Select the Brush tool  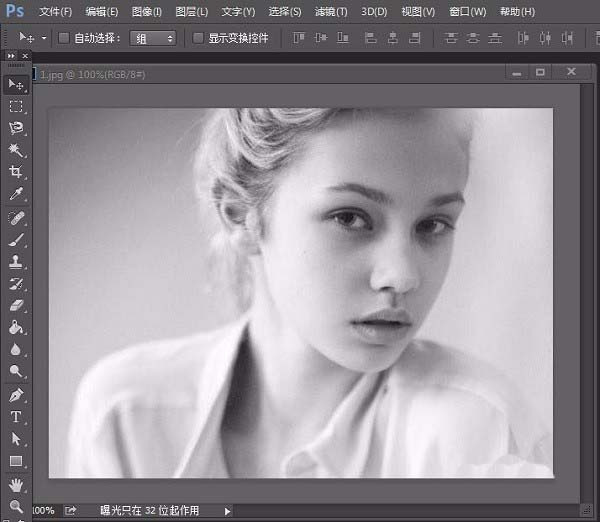coord(16,240)
